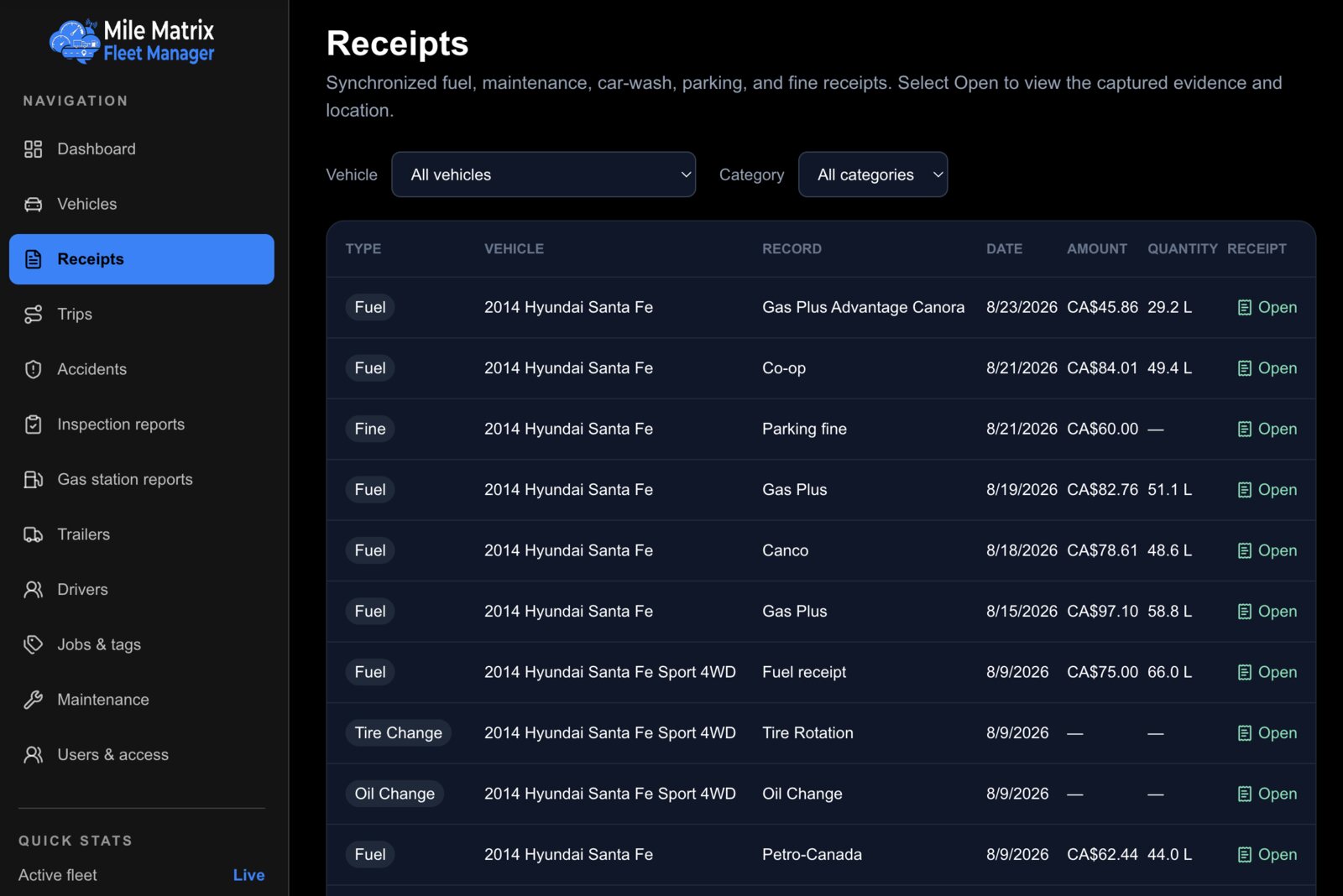Click the Maintenance wrench icon
This screenshot has width=1343, height=896.
point(33,700)
